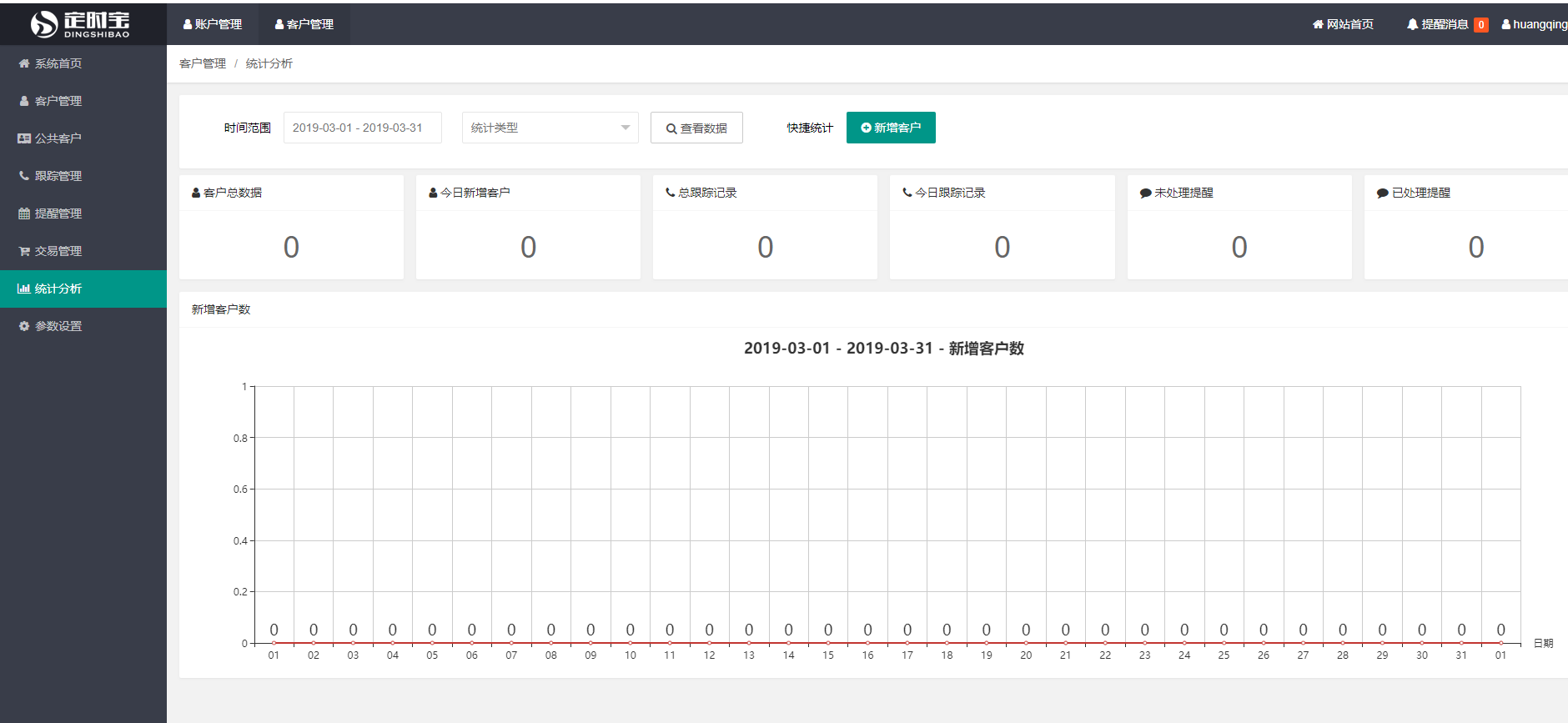Go to 系统首页 in the sidebar
Image resolution: width=1568 pixels, height=723 pixels.
[83, 63]
